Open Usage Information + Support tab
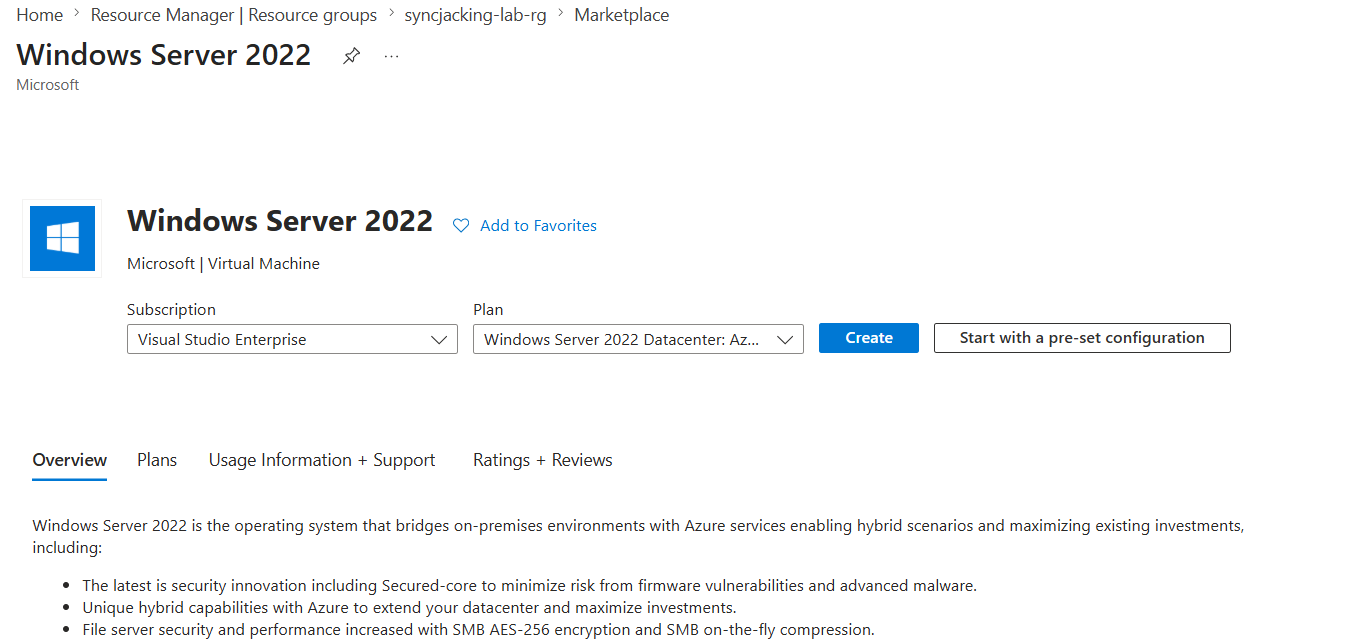This screenshot has height=641, width=1347. (322, 460)
